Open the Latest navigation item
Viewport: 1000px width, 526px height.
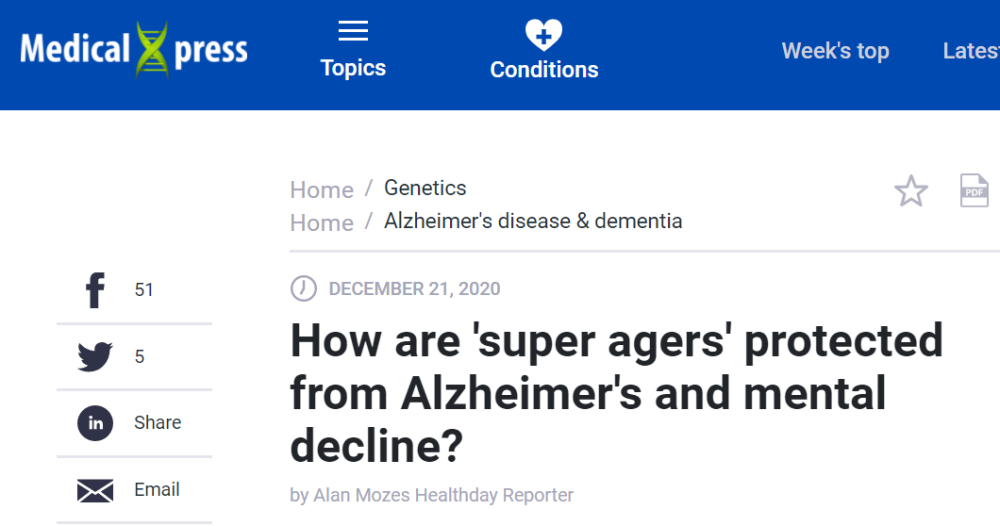coord(970,51)
